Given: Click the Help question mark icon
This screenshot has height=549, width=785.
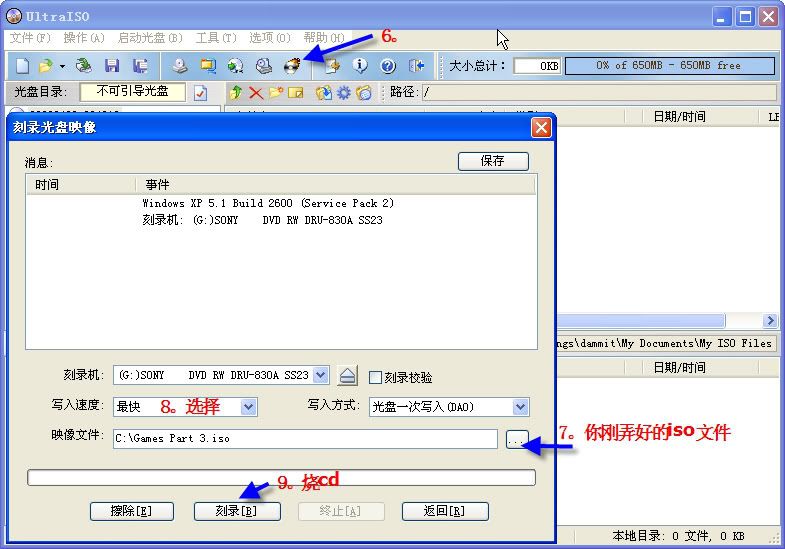Looking at the screenshot, I should coord(388,66).
